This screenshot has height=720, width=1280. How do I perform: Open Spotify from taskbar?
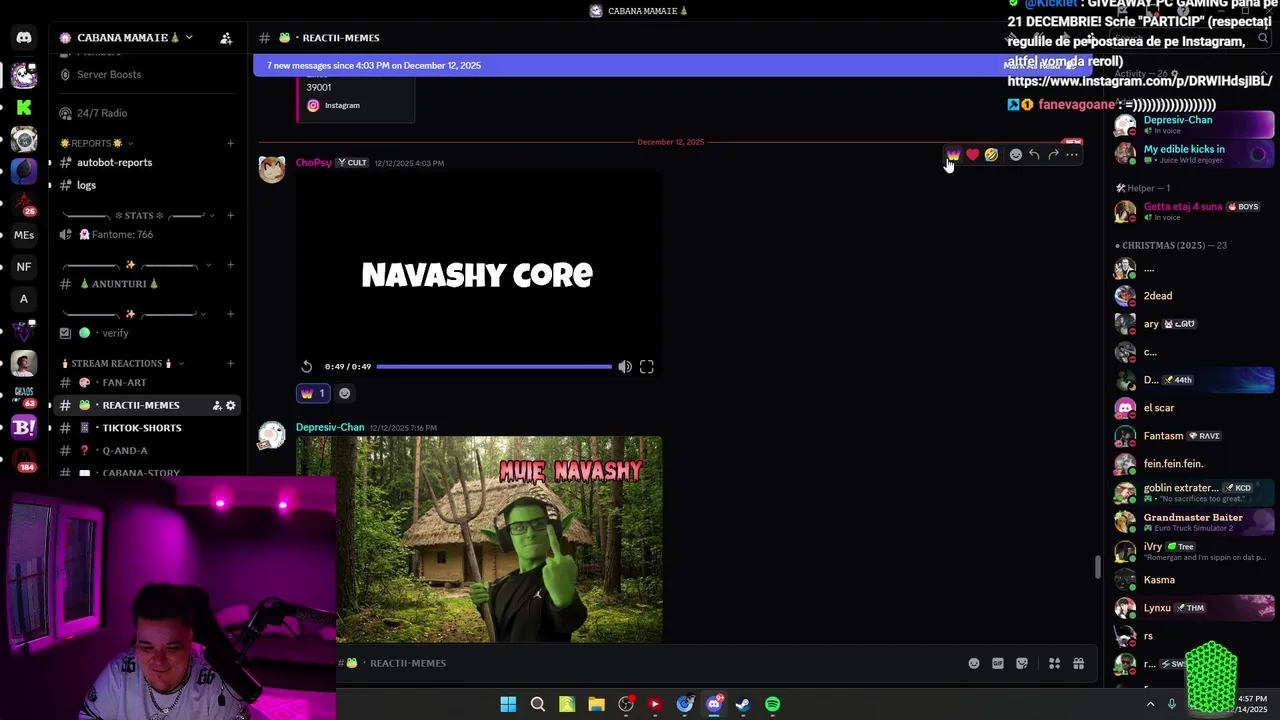point(773,704)
